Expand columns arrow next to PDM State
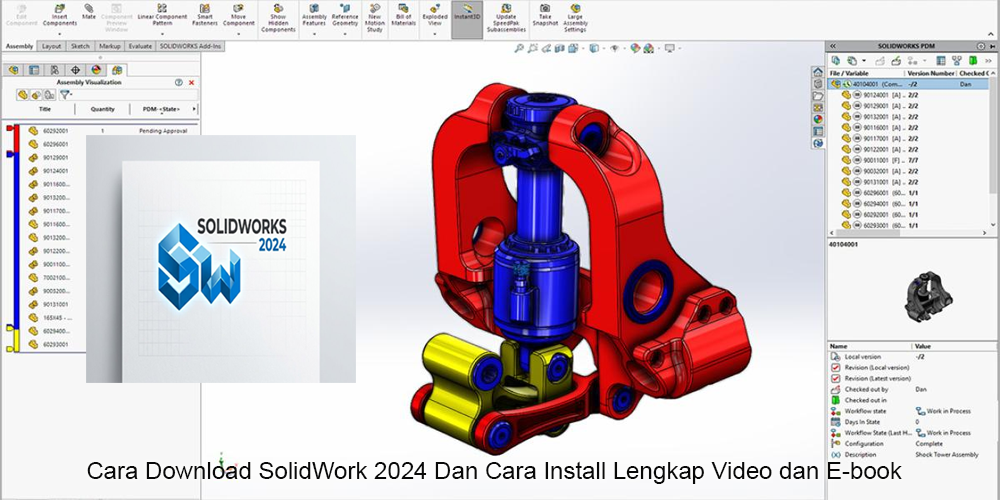 click(195, 109)
